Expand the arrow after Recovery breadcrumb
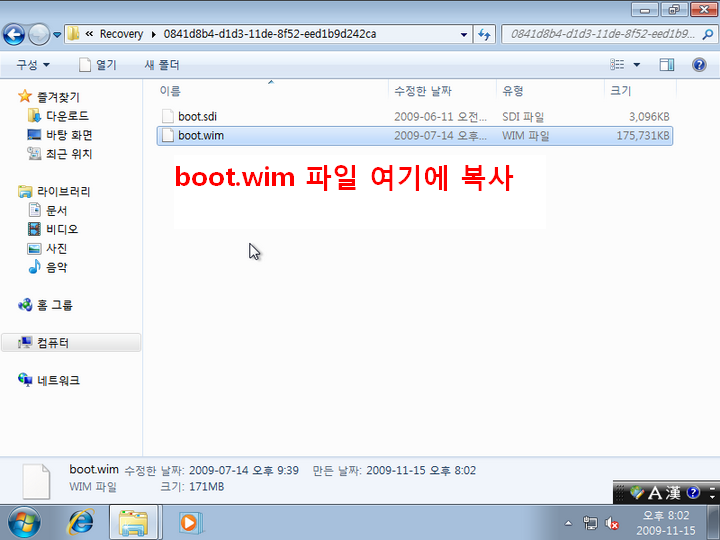Image resolution: width=720 pixels, height=540 pixels. coord(153,34)
